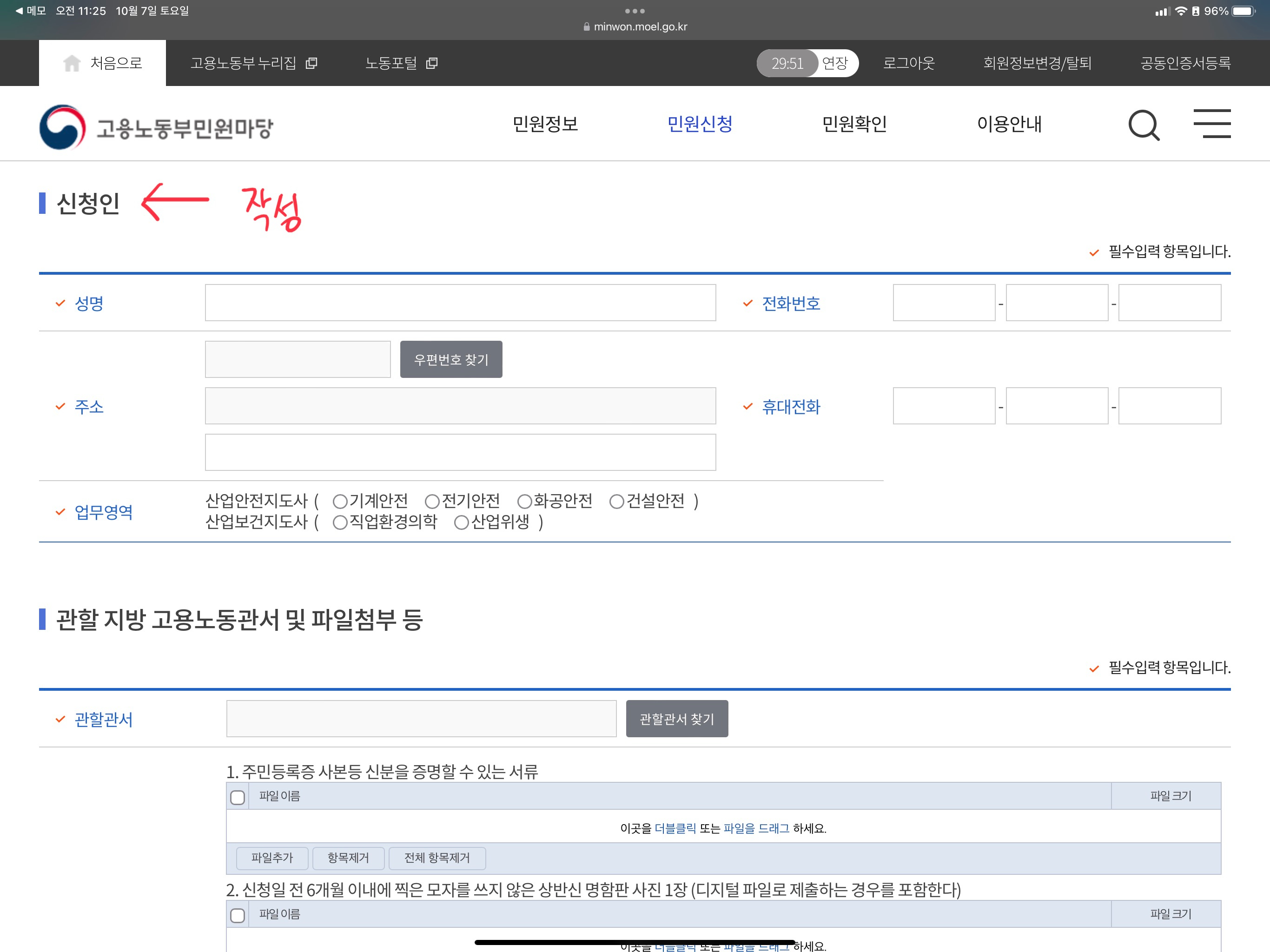1270x952 pixels.
Task: Click the 우편번호 찾기 button
Action: tap(451, 359)
